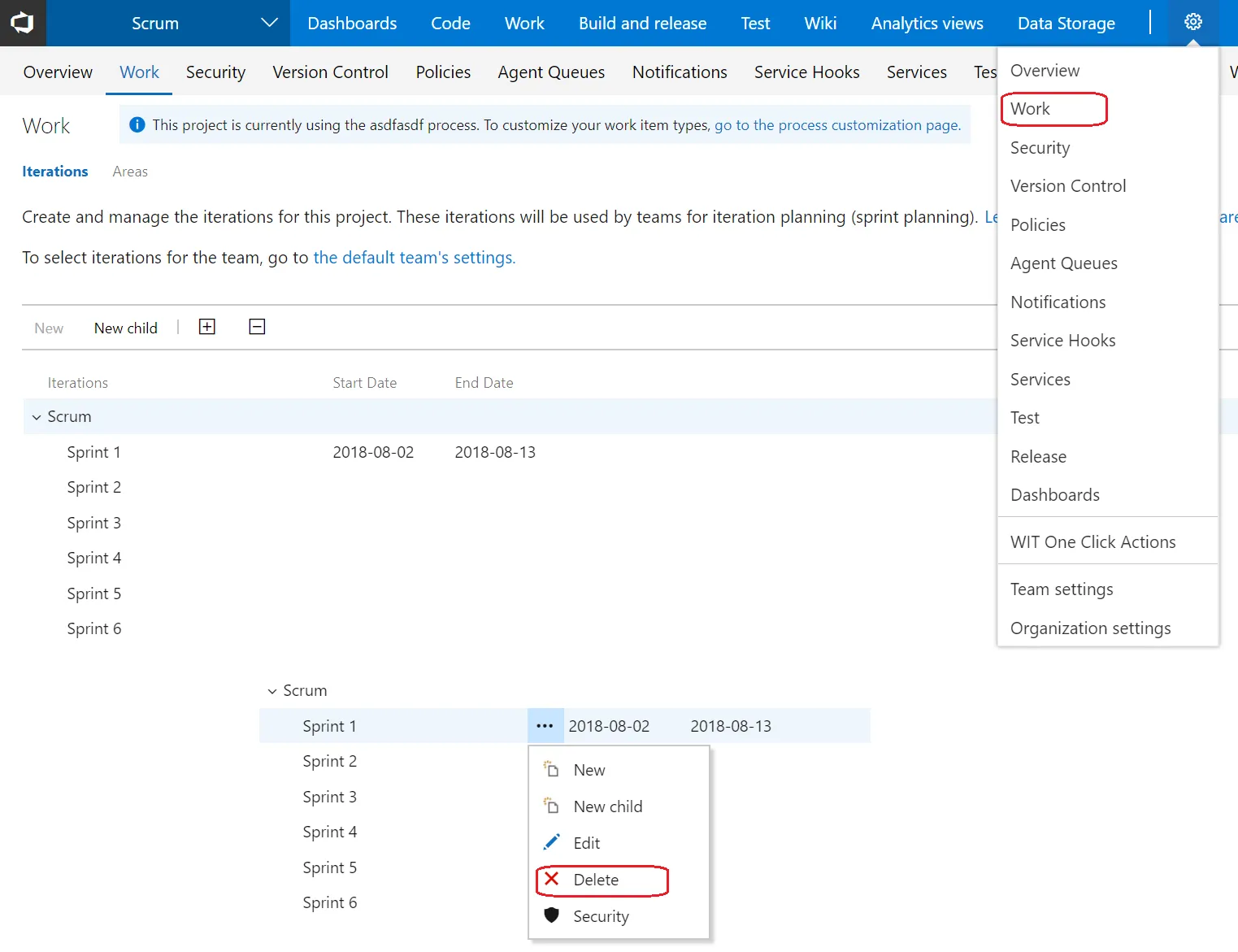Choose Security in the Sprint 1 context menu
Screen dimensions: 1238x952
601,916
